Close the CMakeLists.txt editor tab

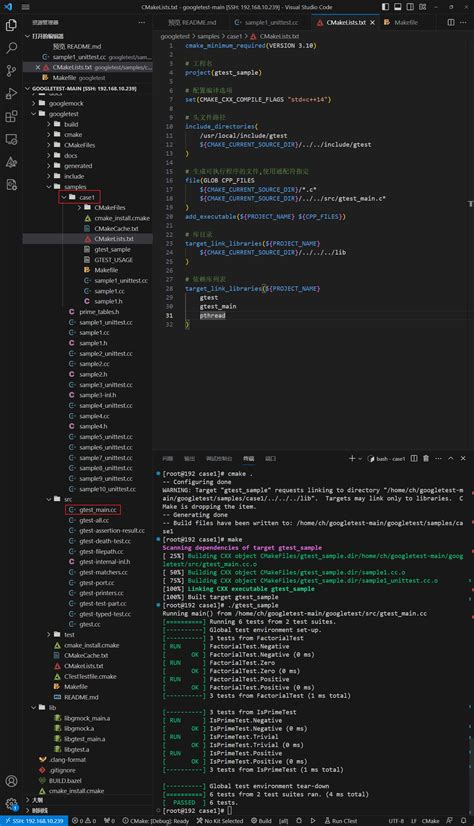372,23
